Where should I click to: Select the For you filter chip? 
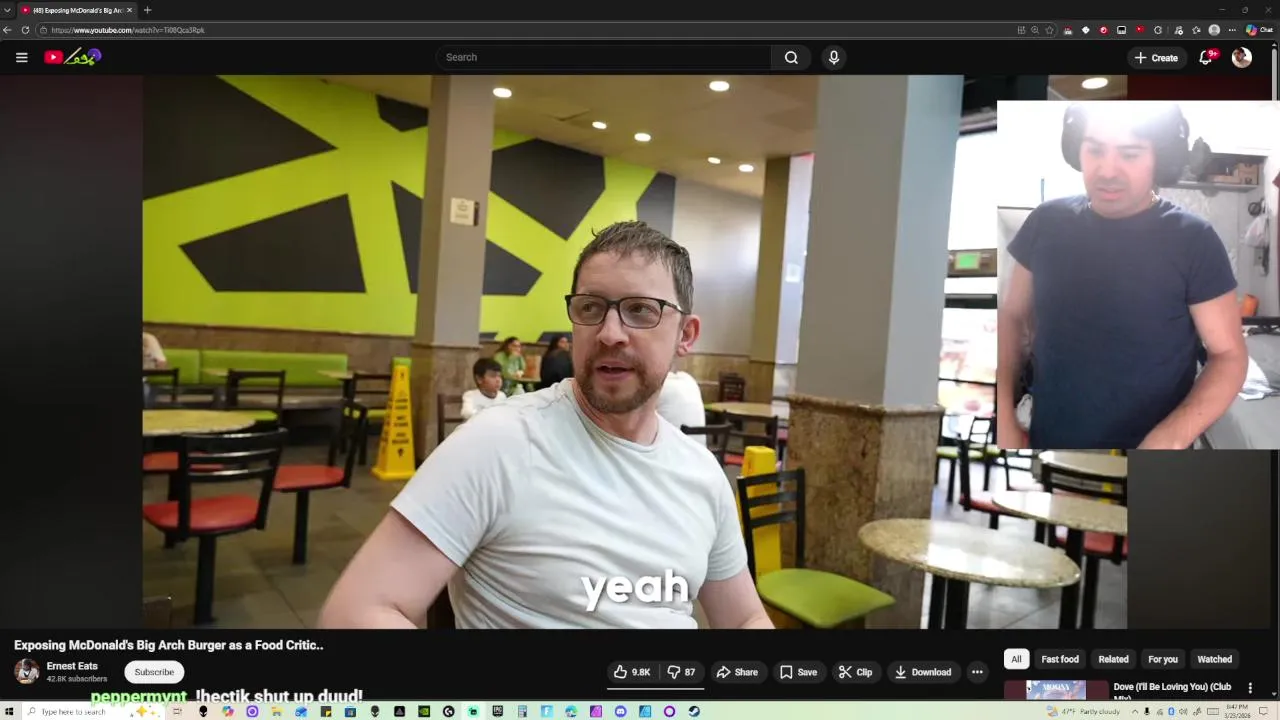1163,659
